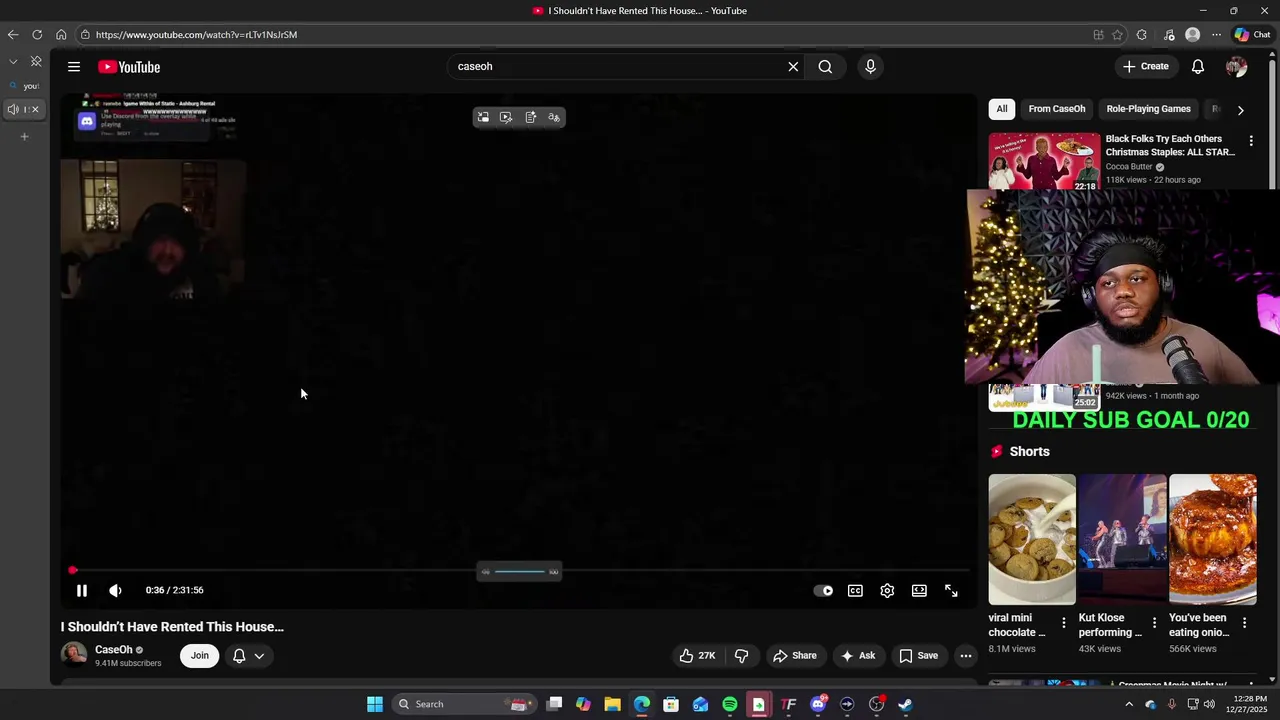1280x720 pixels.
Task: Open the Kut Klose performing short
Action: click(x=1122, y=540)
